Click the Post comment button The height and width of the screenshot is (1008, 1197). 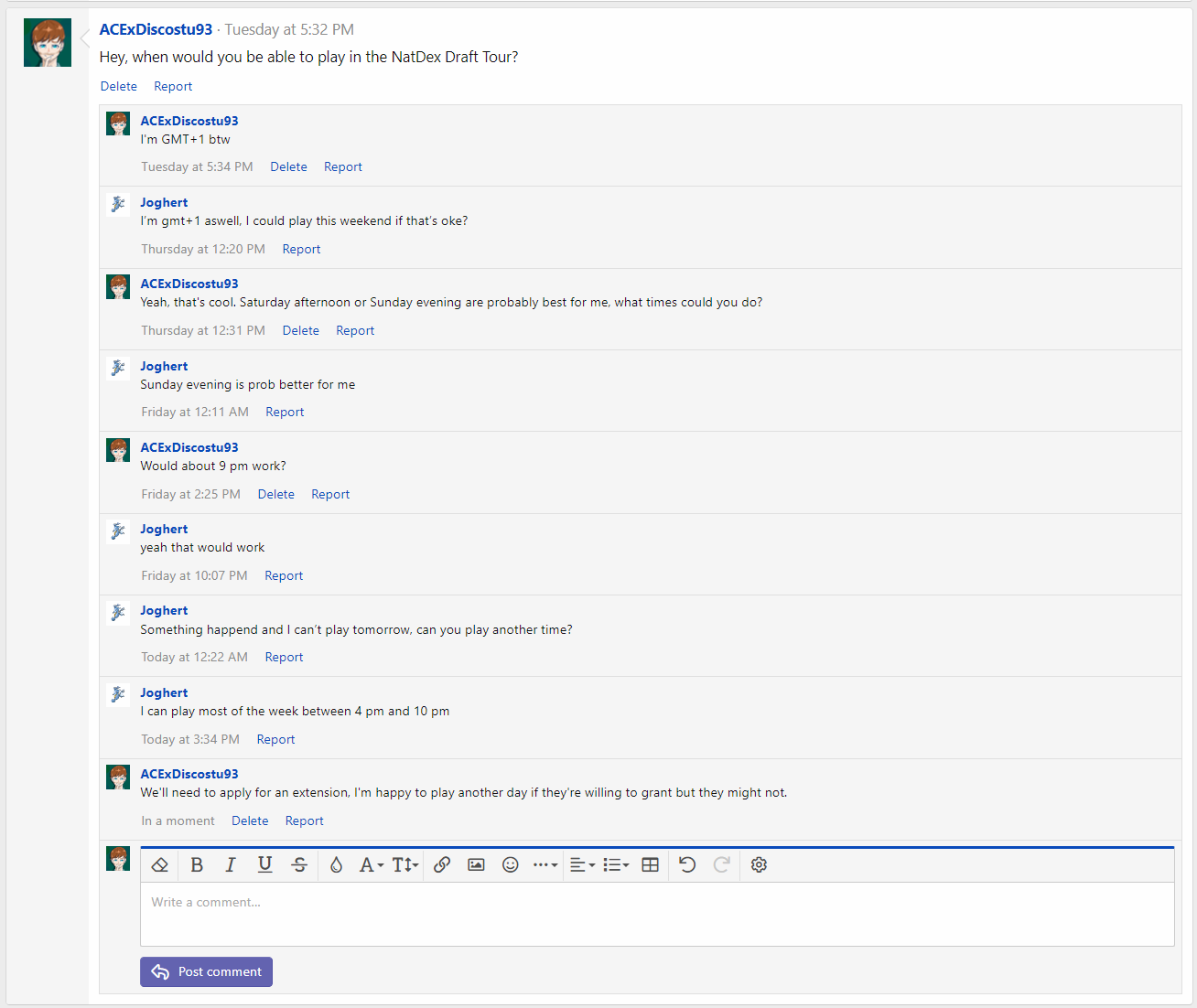point(206,972)
